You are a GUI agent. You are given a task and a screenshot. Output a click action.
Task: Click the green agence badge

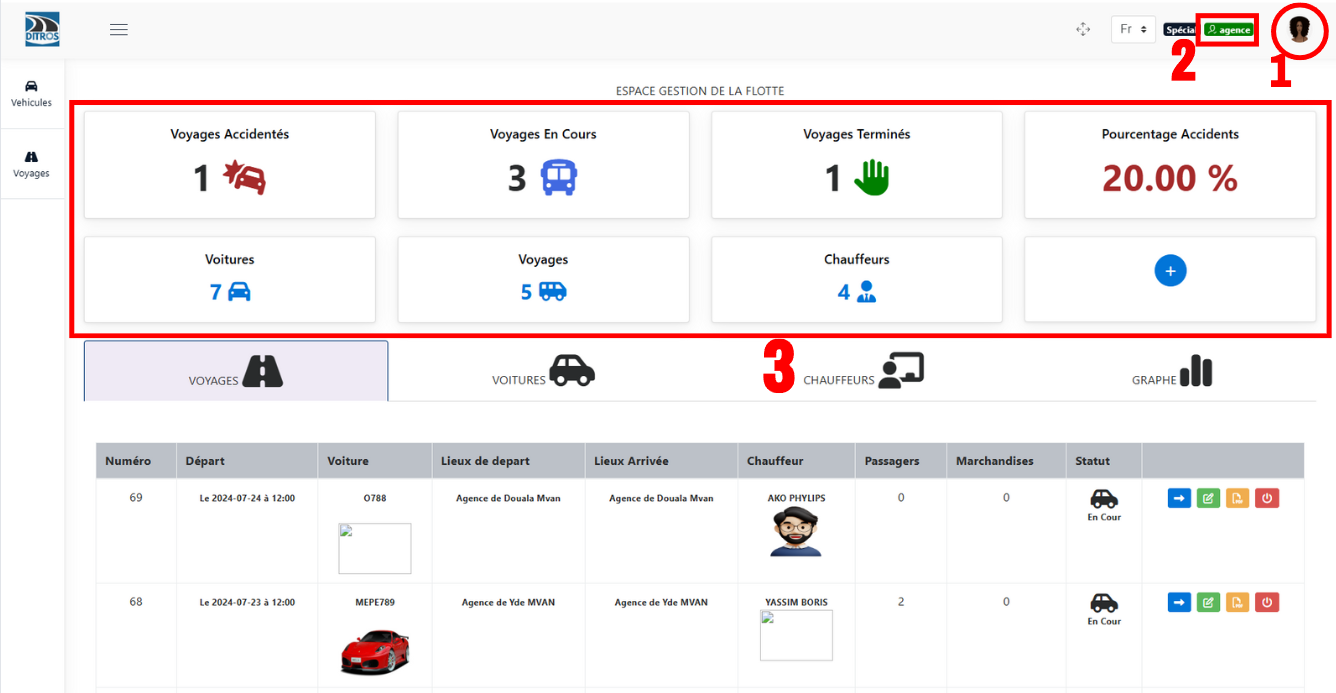1228,30
